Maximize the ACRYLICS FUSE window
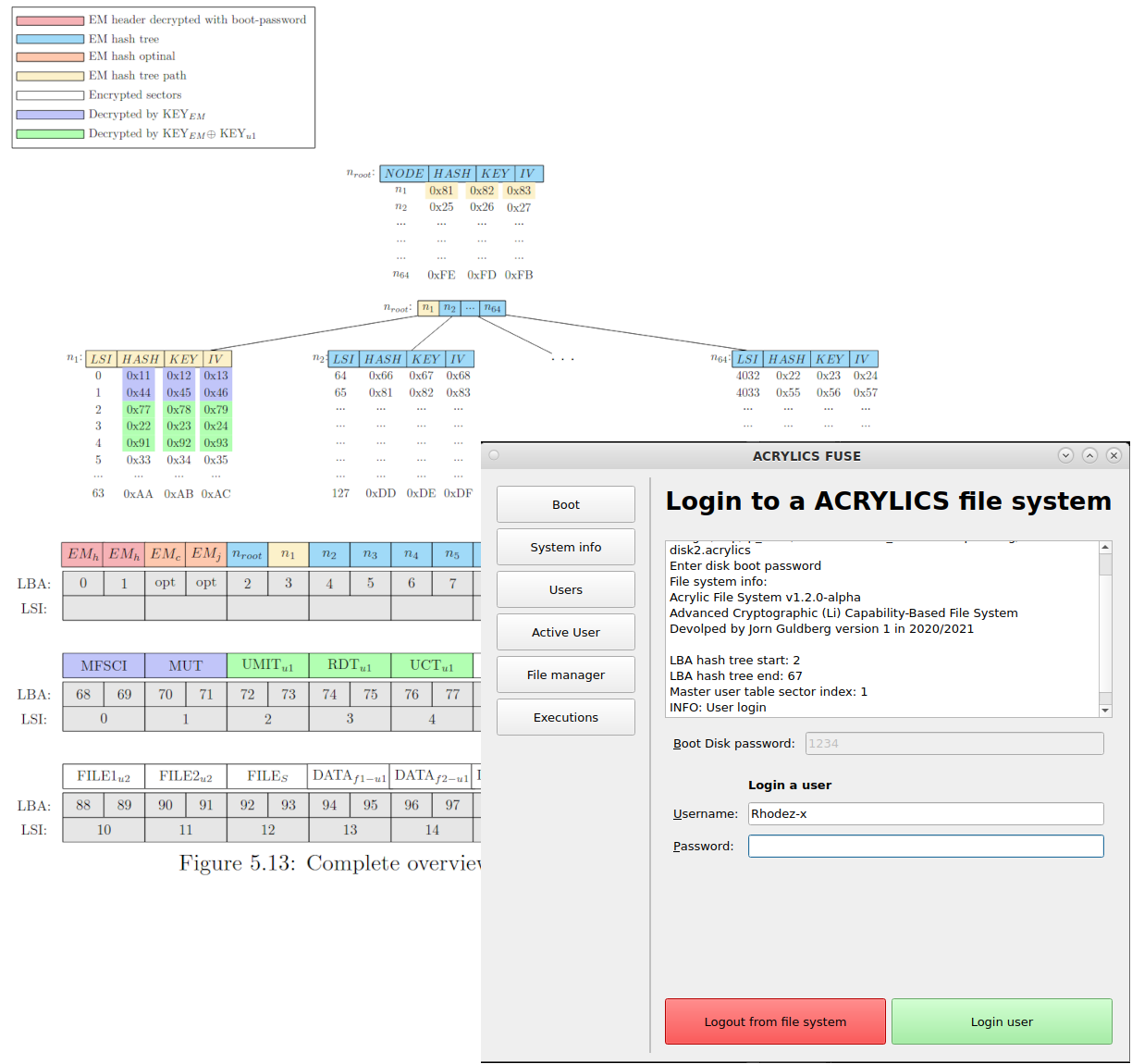Image resolution: width=1132 pixels, height=1064 pixels. (x=1089, y=455)
